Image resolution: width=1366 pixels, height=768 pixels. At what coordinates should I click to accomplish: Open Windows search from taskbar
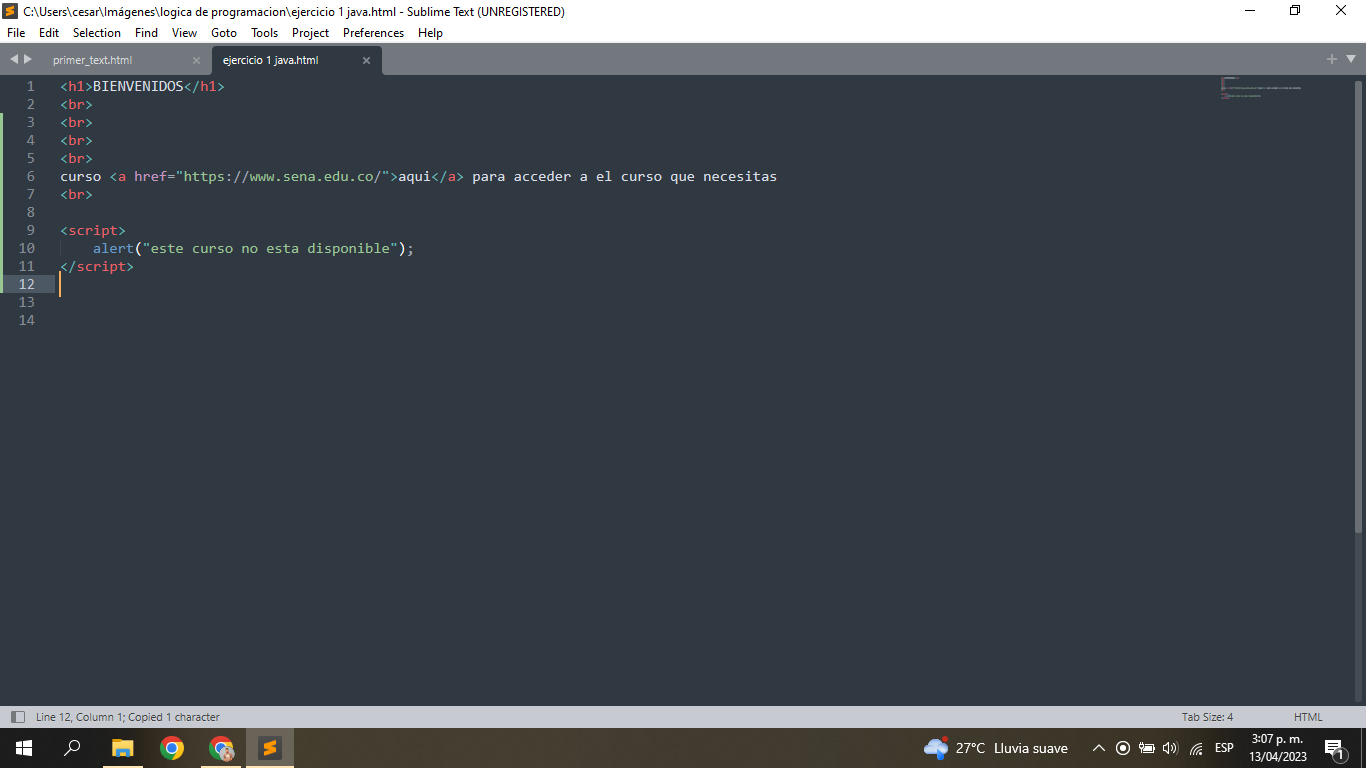[x=72, y=748]
